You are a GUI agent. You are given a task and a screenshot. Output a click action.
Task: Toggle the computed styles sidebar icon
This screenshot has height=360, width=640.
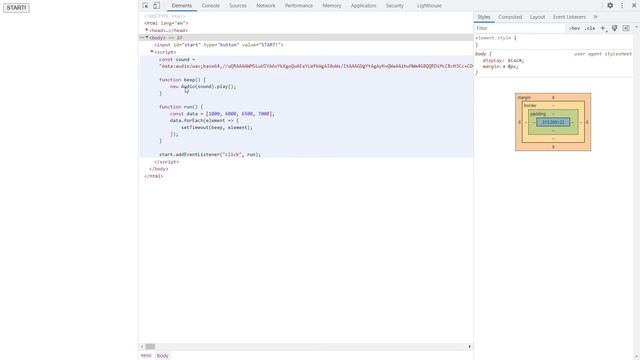point(626,28)
